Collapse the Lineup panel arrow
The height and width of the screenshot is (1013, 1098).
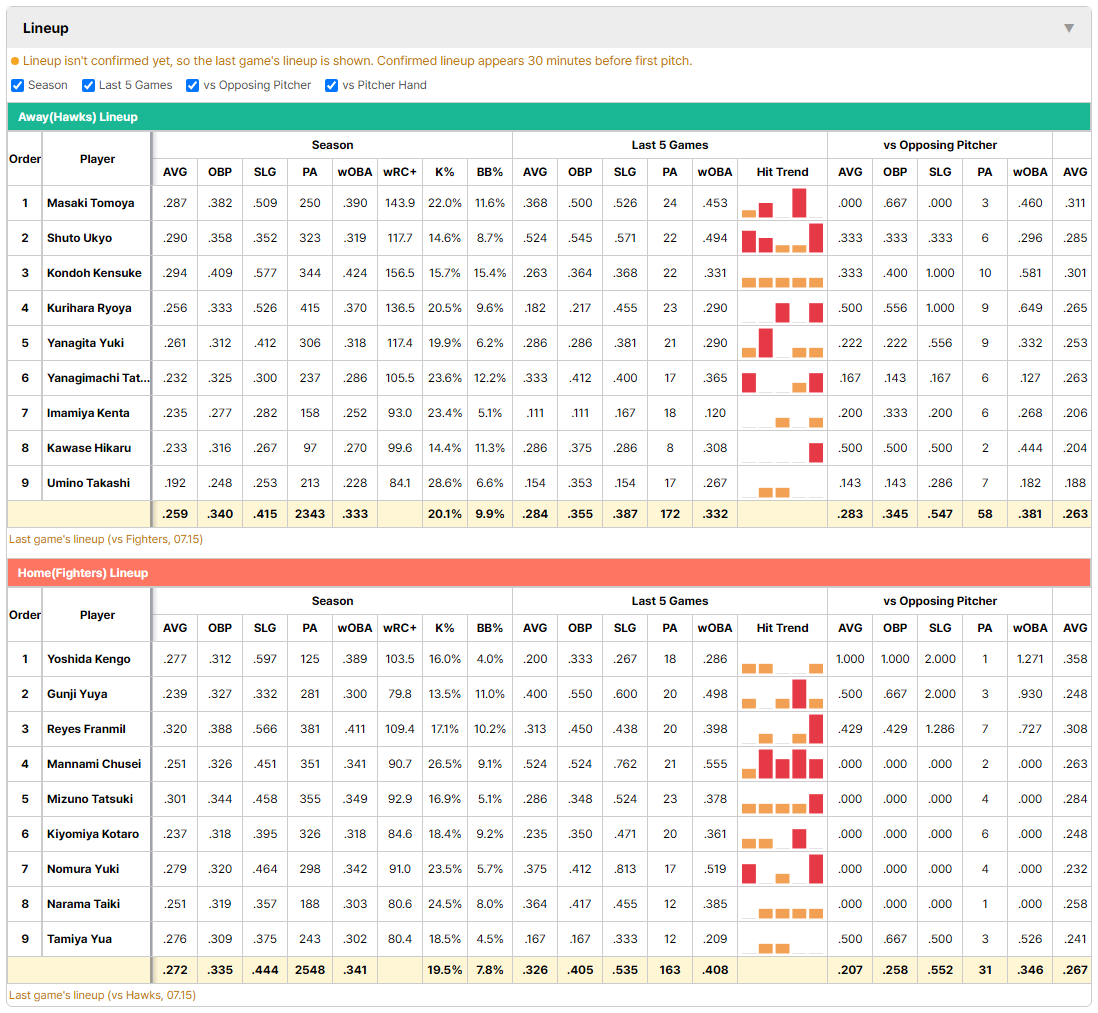pyautogui.click(x=1069, y=28)
